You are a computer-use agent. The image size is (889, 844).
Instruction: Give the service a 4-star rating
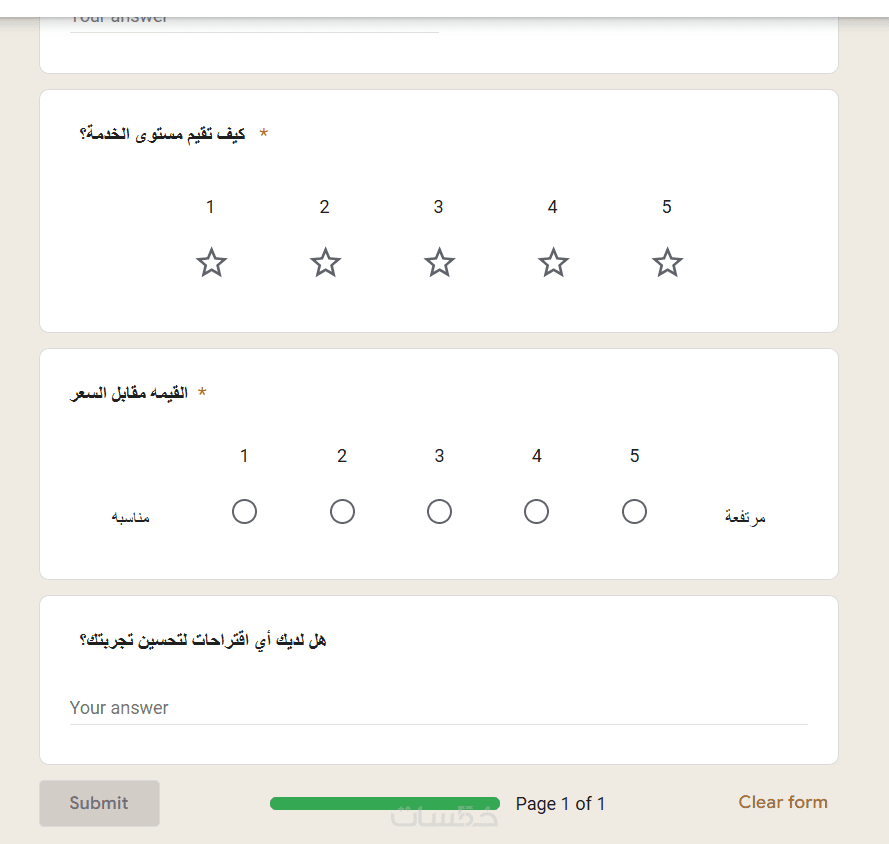553,263
